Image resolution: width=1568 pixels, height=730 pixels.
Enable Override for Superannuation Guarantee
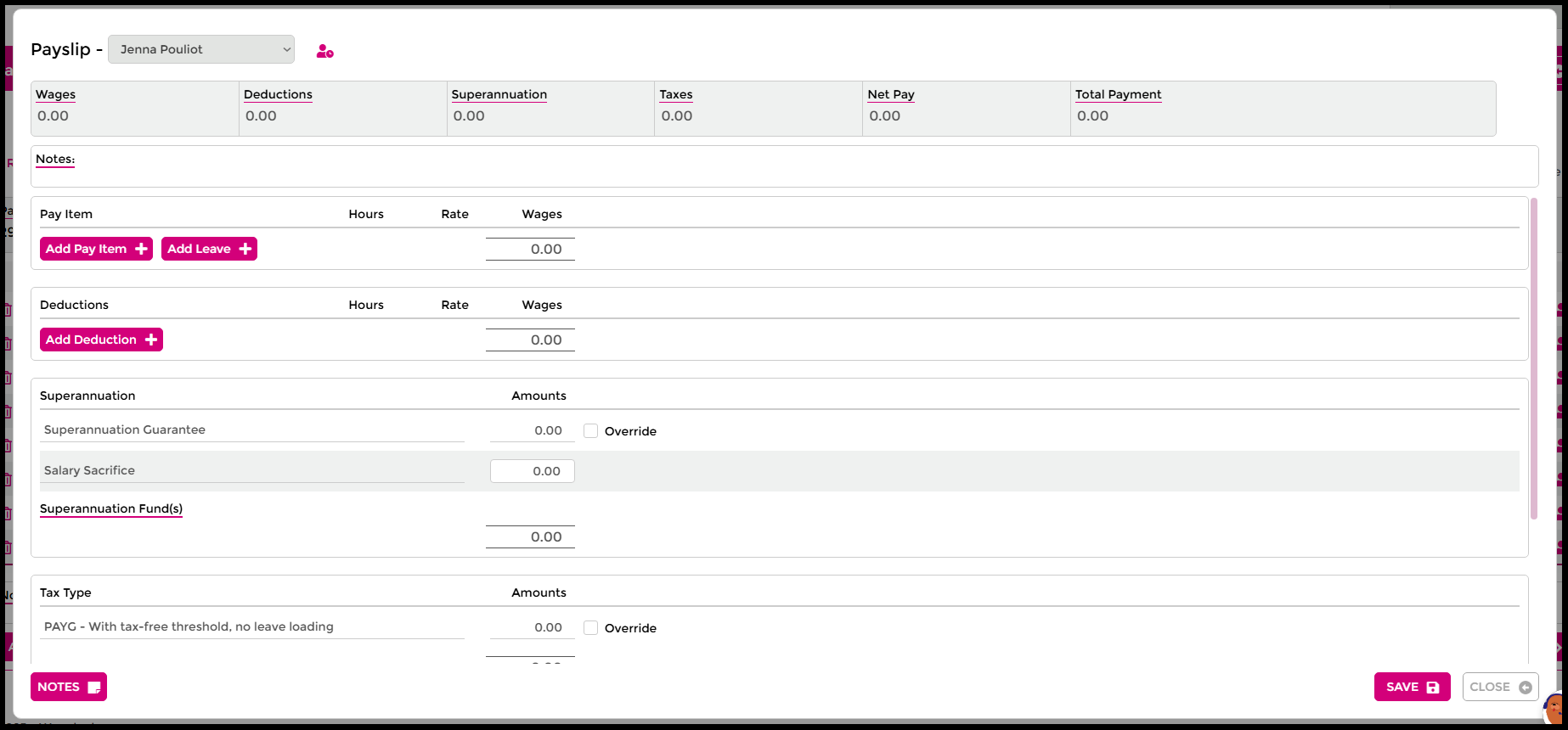(590, 431)
